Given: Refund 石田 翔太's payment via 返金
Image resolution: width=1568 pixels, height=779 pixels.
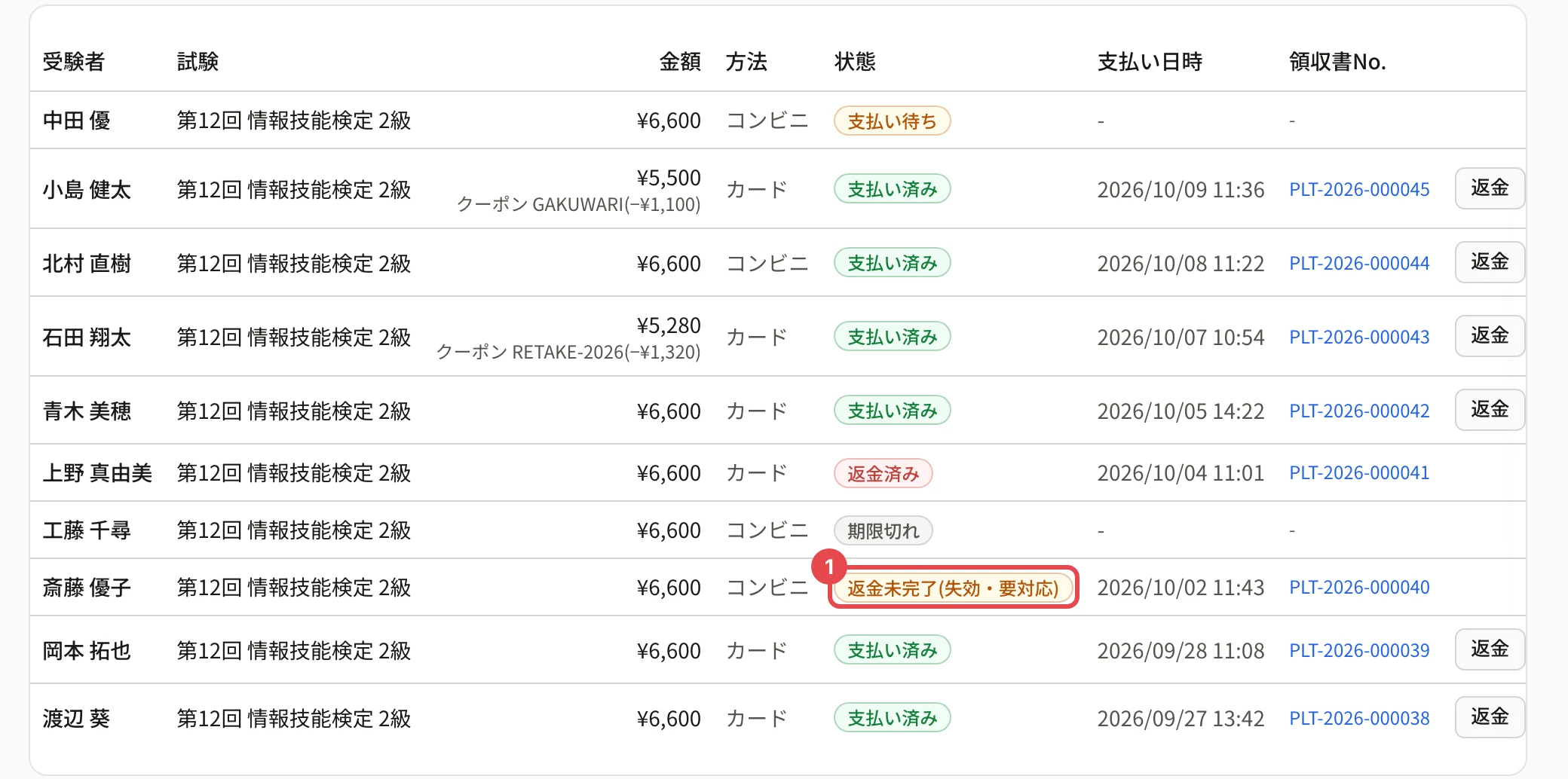Looking at the screenshot, I should point(1490,336).
